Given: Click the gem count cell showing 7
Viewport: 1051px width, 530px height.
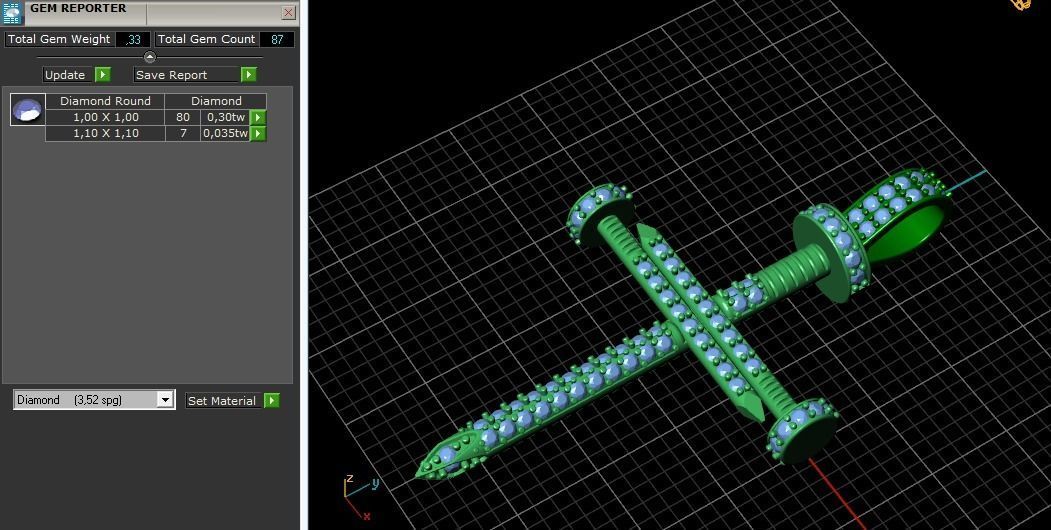Looking at the screenshot, I should click(183, 133).
